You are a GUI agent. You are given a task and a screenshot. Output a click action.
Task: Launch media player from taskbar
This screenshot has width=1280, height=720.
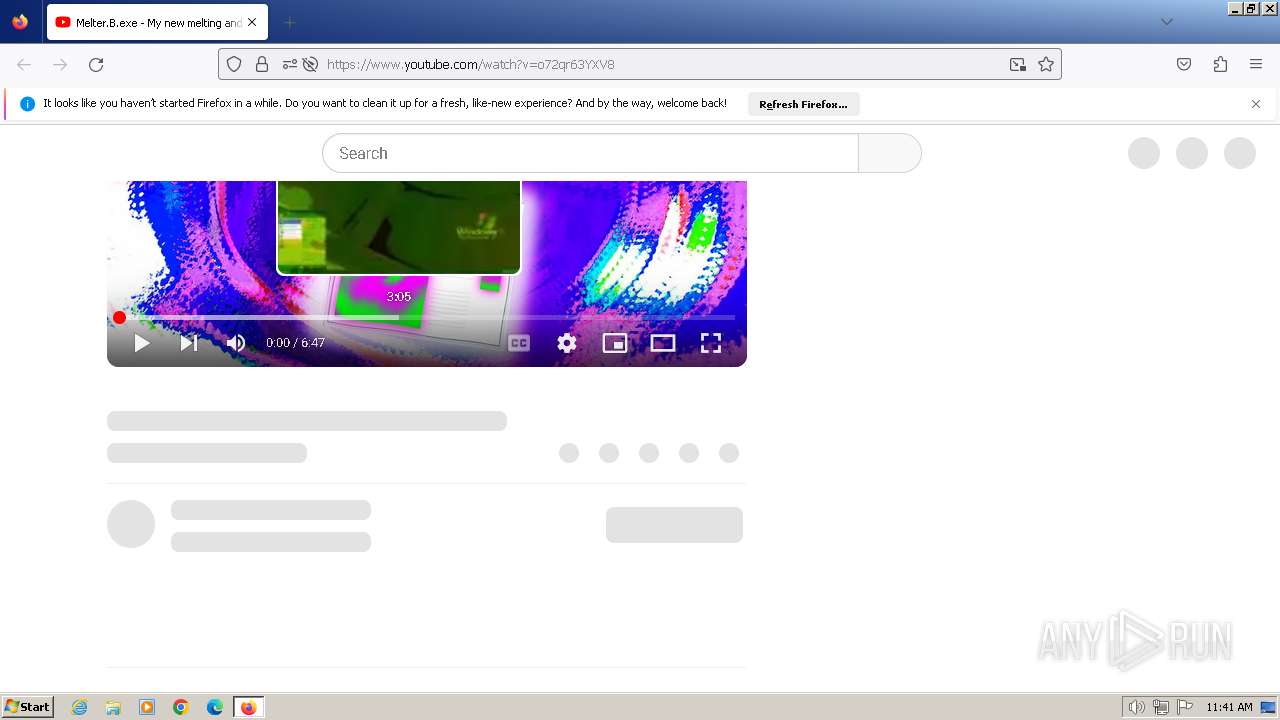[x=147, y=707]
